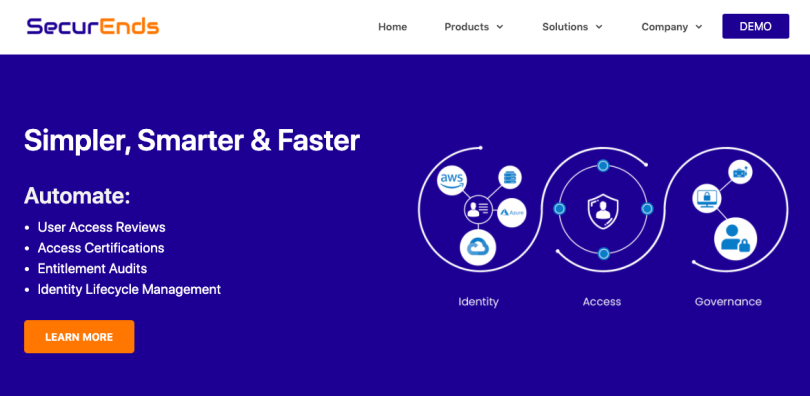810x396 pixels.
Task: Click the Access Certifications bullet
Action: pyautogui.click(x=101, y=248)
